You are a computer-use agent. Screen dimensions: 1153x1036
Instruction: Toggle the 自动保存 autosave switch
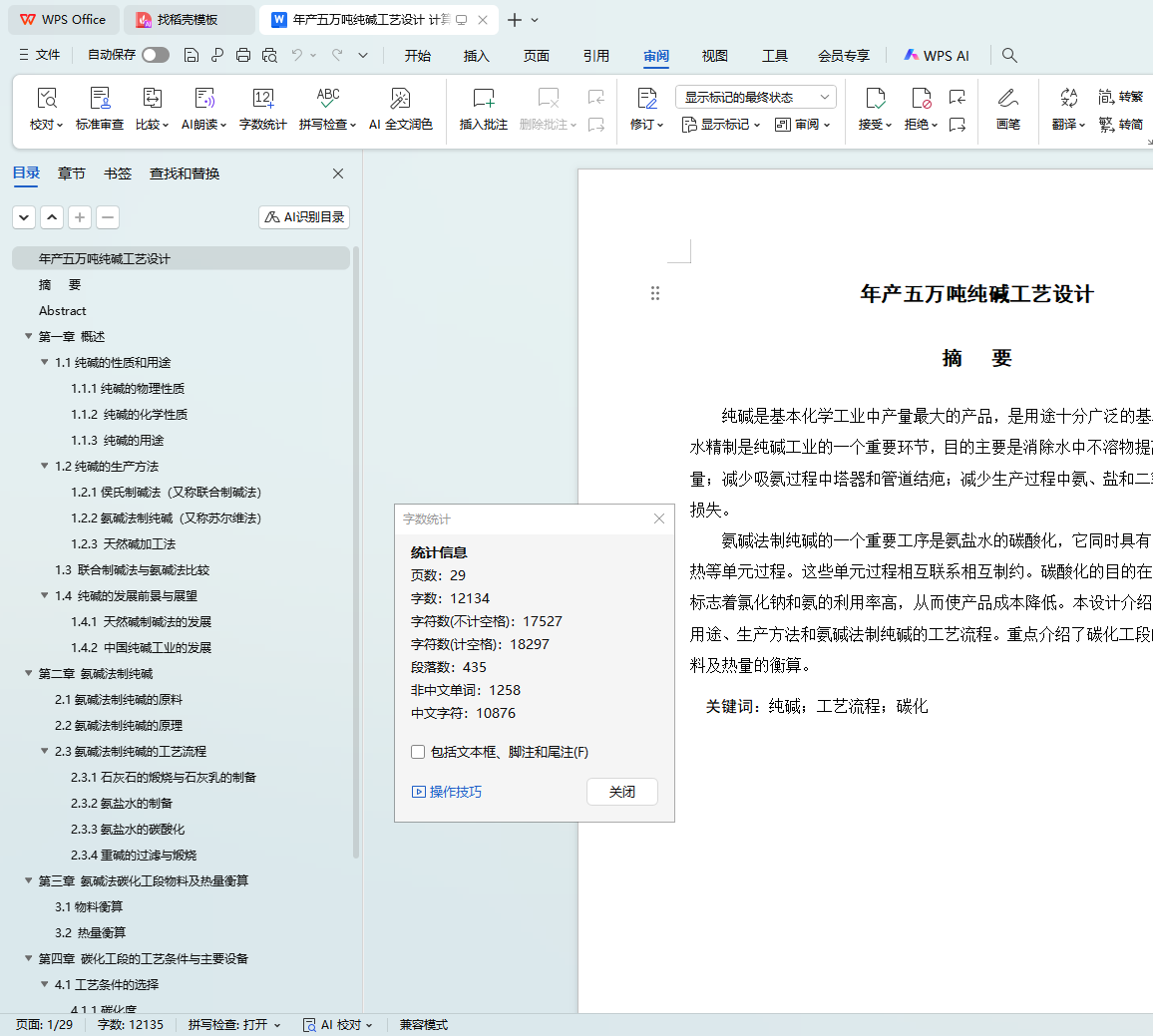pos(156,55)
